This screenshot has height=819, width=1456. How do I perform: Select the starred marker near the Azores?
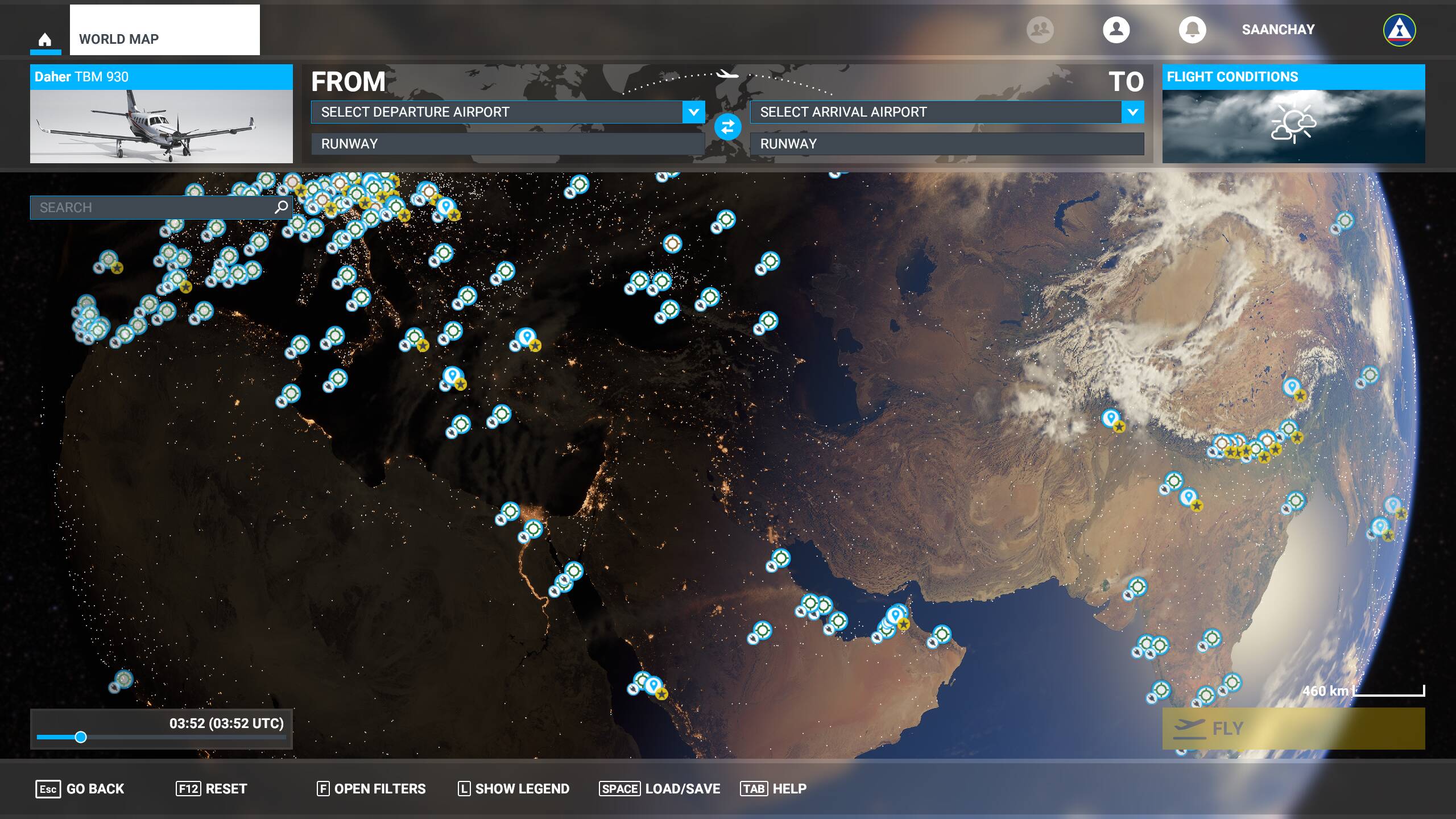[109, 260]
